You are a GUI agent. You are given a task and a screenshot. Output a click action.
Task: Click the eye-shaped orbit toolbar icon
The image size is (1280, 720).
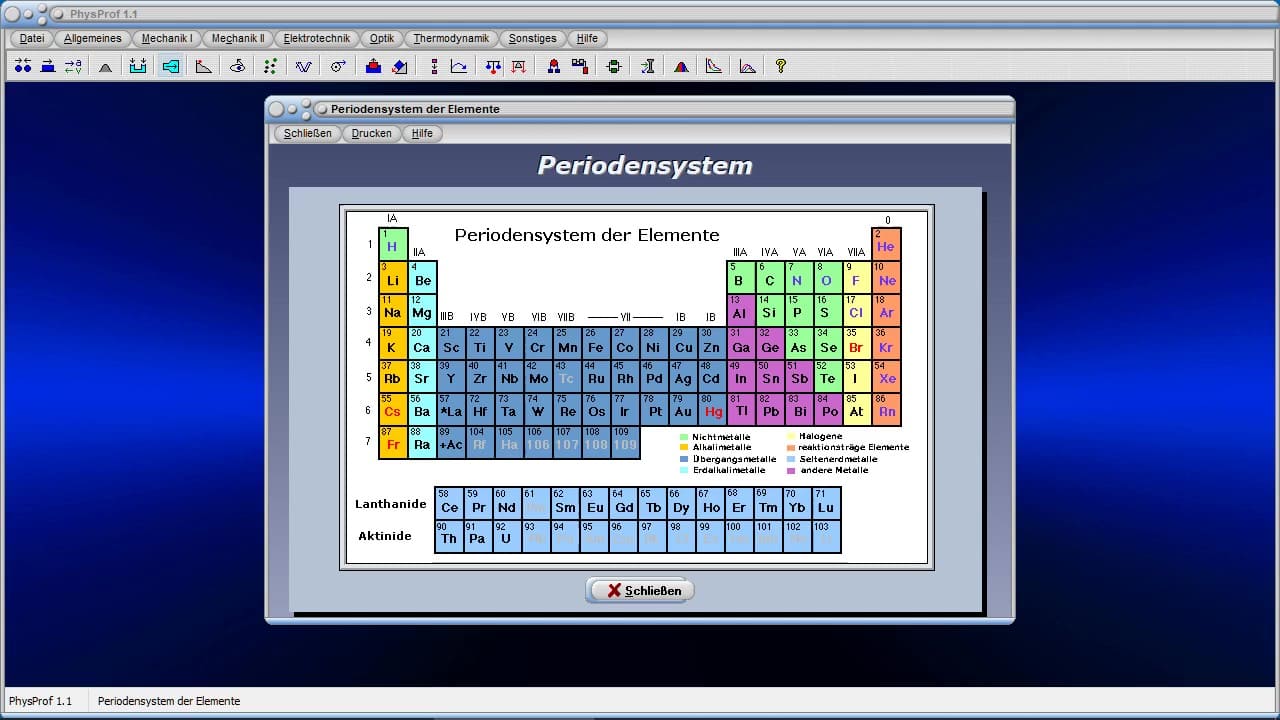[x=237, y=66]
